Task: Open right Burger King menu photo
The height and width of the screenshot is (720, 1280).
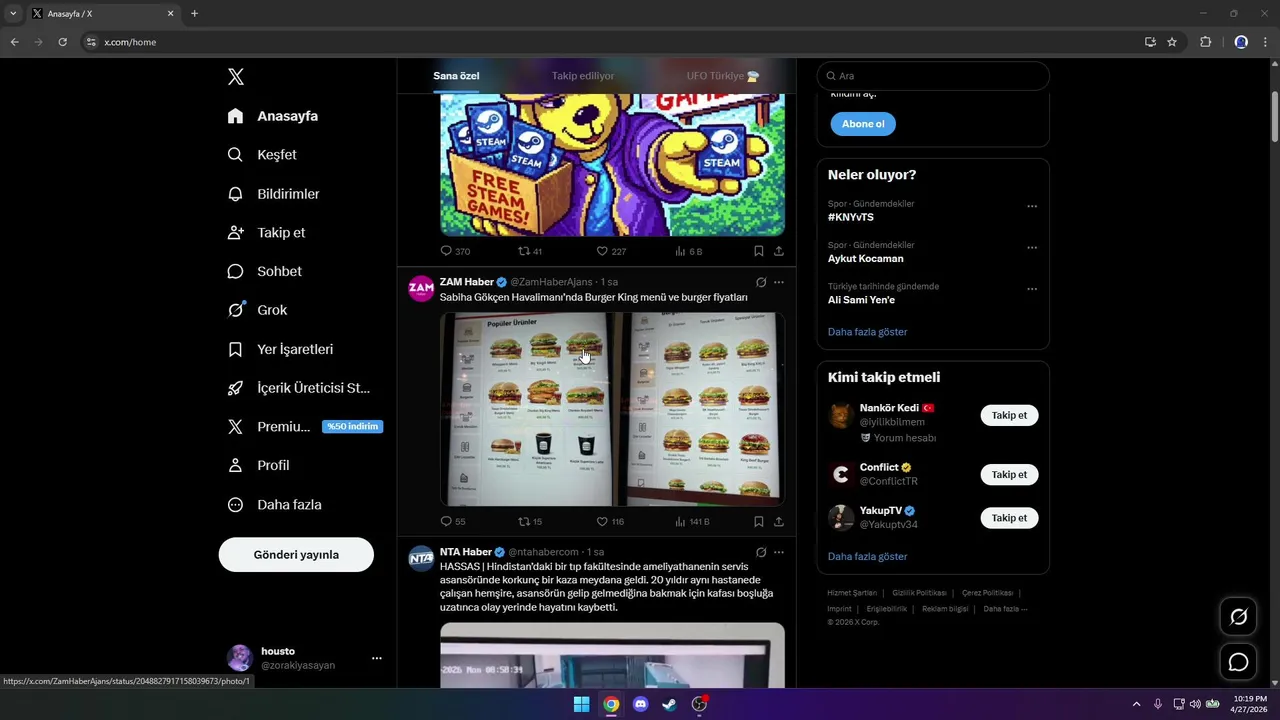Action: [x=699, y=409]
